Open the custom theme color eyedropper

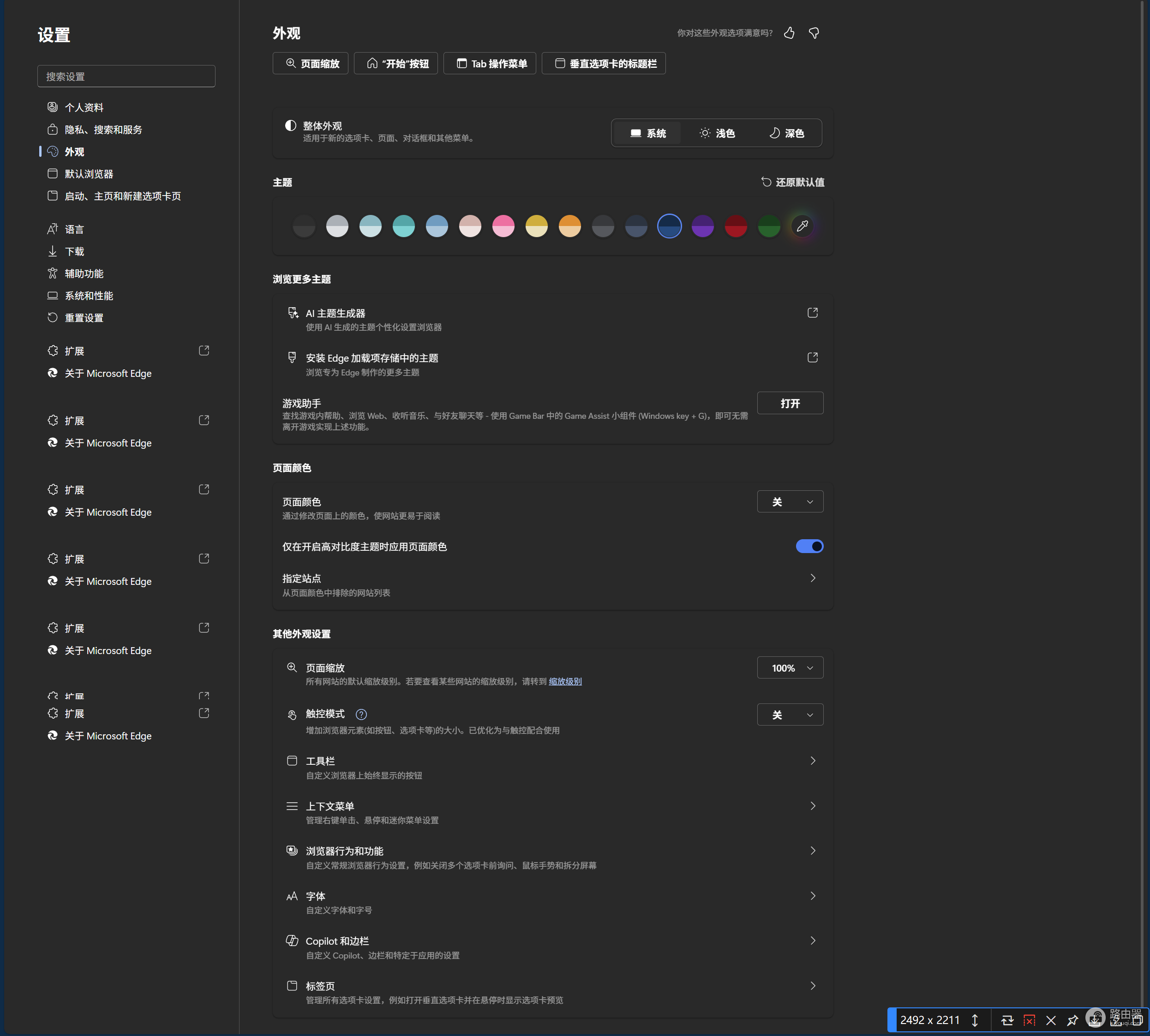tap(803, 226)
